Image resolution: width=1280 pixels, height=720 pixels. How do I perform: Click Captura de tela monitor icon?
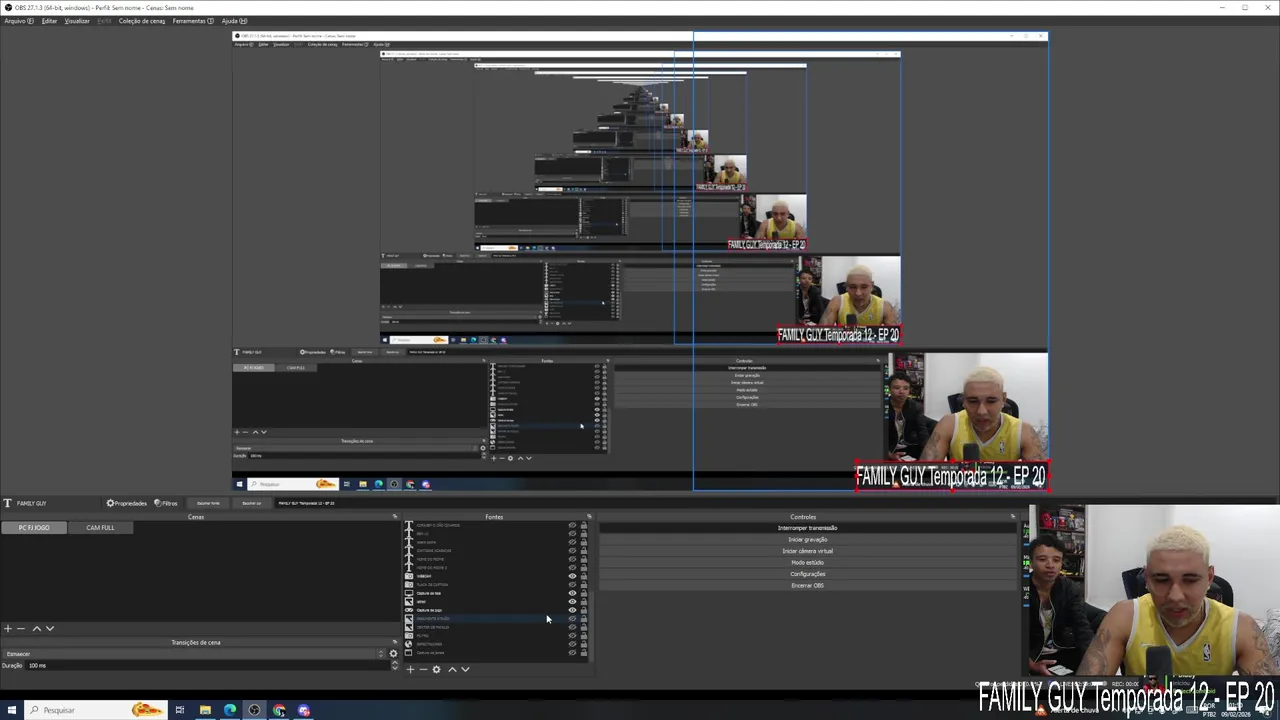pos(409,593)
